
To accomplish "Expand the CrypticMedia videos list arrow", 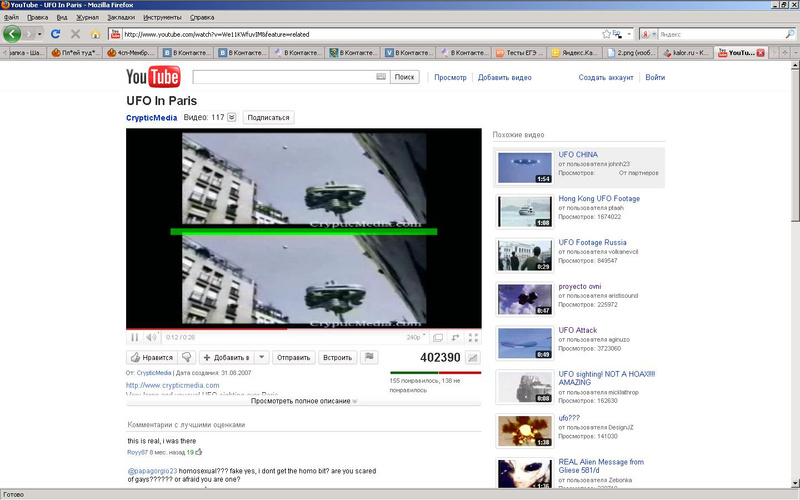I will 232,117.
